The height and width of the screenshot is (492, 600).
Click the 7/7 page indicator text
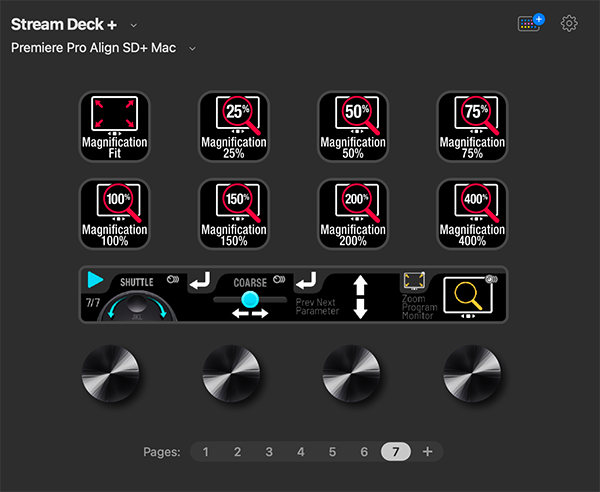[x=93, y=303]
